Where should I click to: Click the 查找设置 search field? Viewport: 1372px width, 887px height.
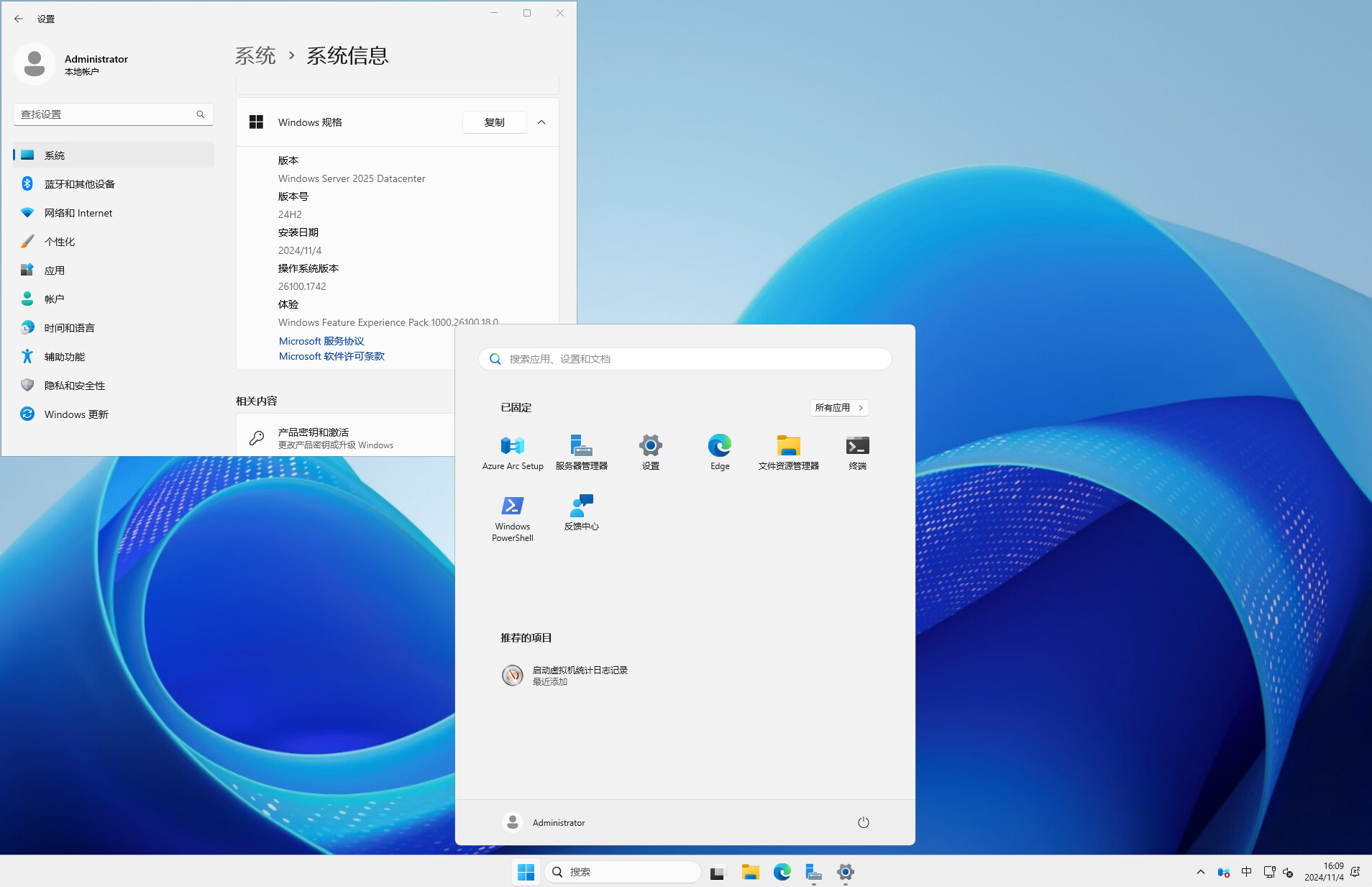pos(113,114)
